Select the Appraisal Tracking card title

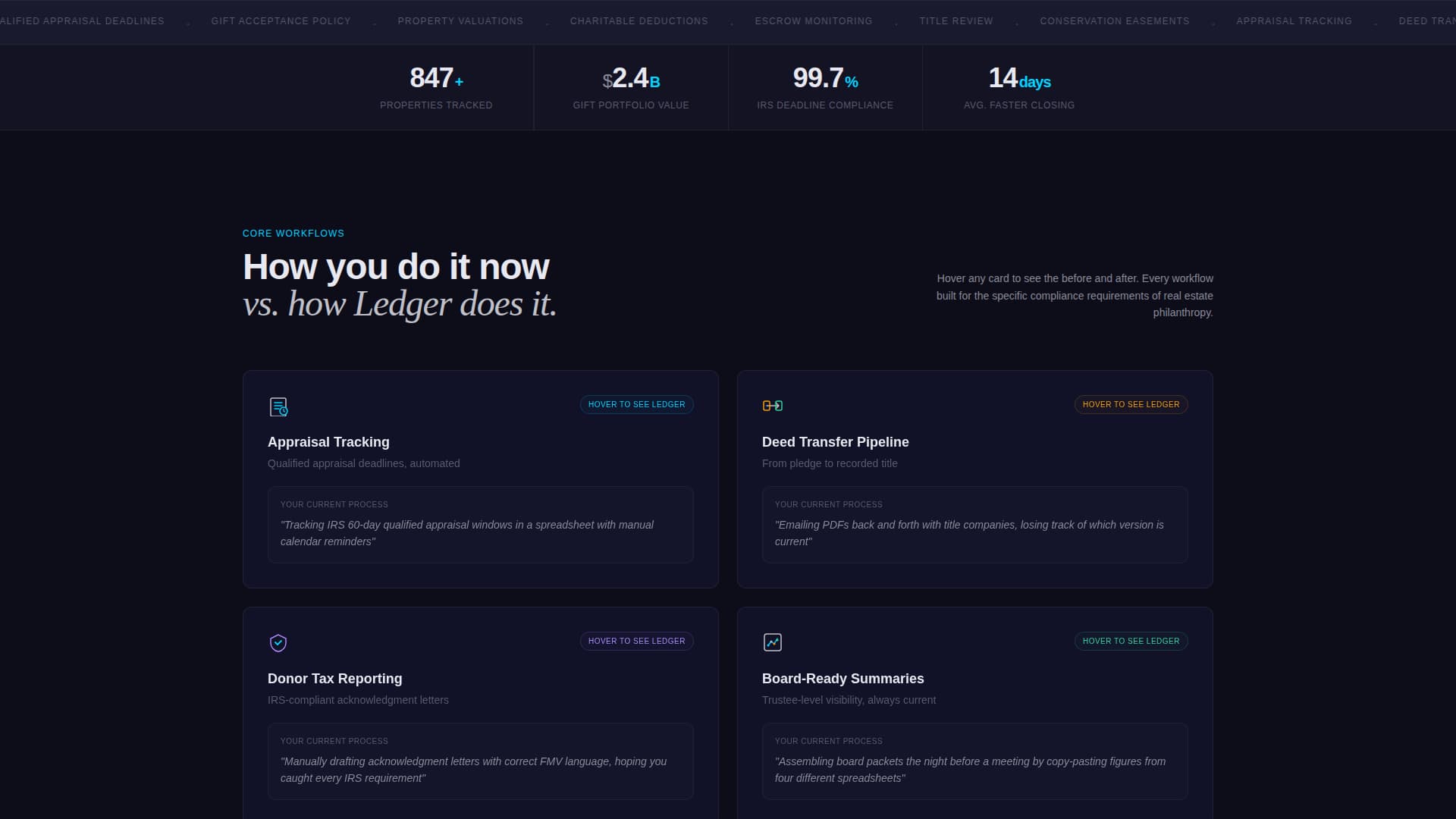click(328, 442)
